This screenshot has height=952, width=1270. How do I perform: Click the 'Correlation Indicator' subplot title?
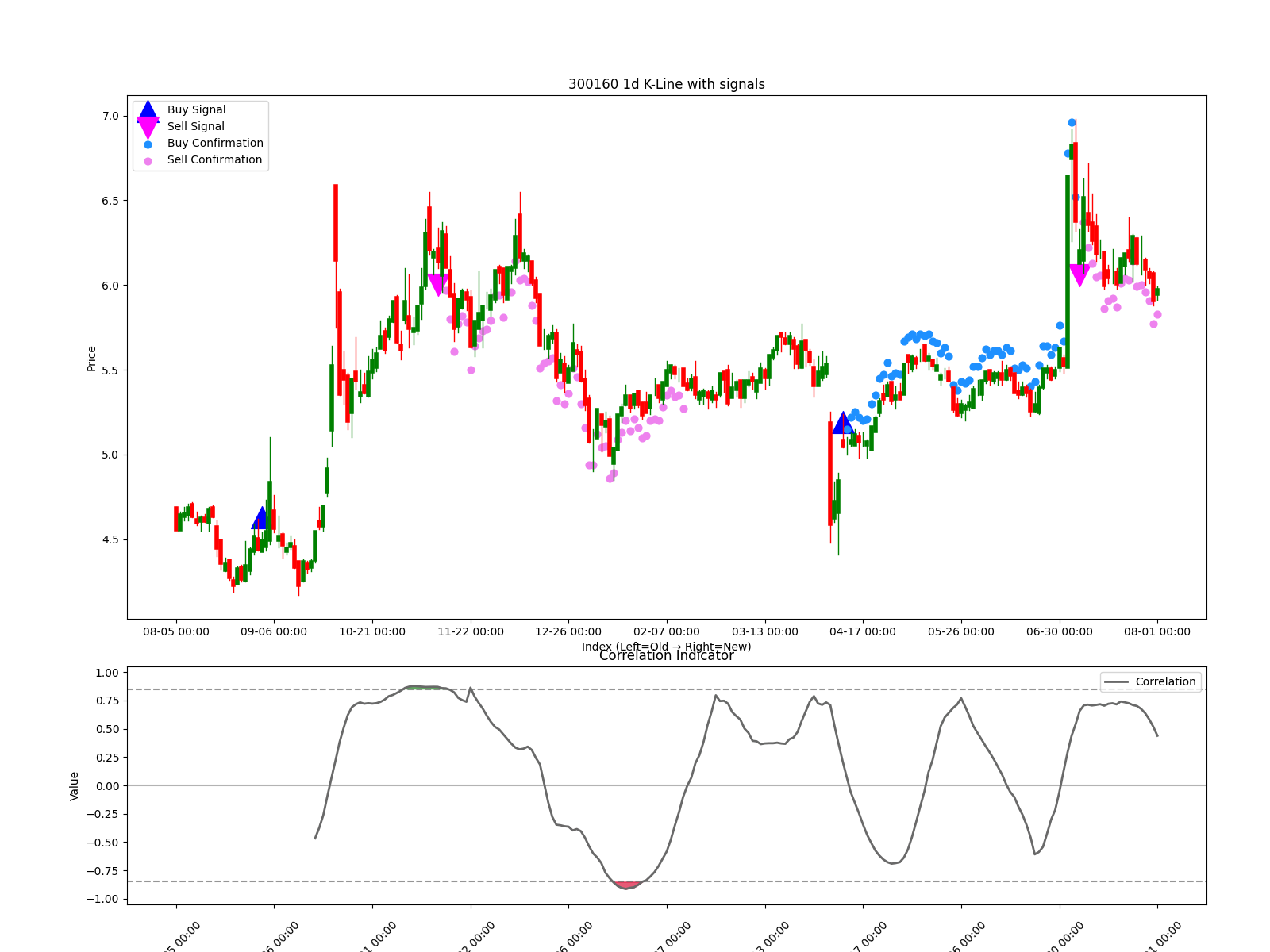point(667,655)
